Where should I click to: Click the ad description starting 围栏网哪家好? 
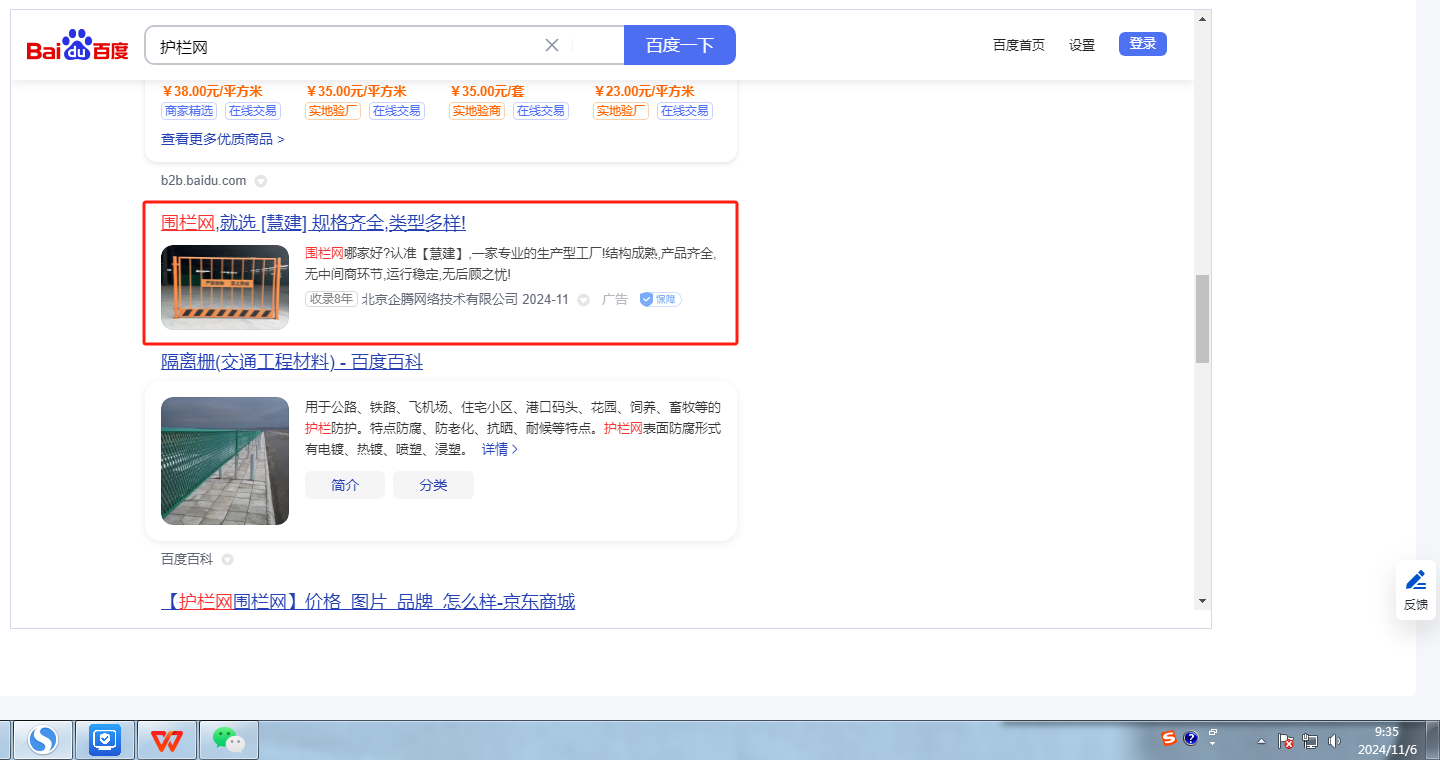pyautogui.click(x=510, y=263)
